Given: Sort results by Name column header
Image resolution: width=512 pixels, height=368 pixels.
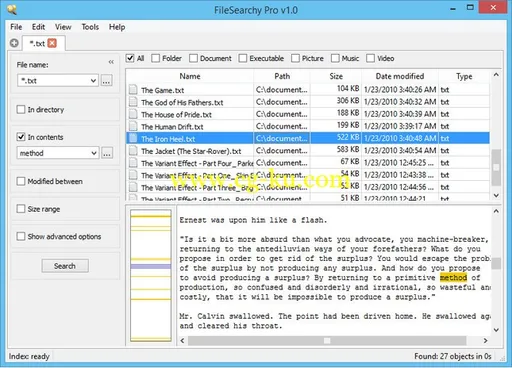Looking at the screenshot, I should [x=190, y=76].
